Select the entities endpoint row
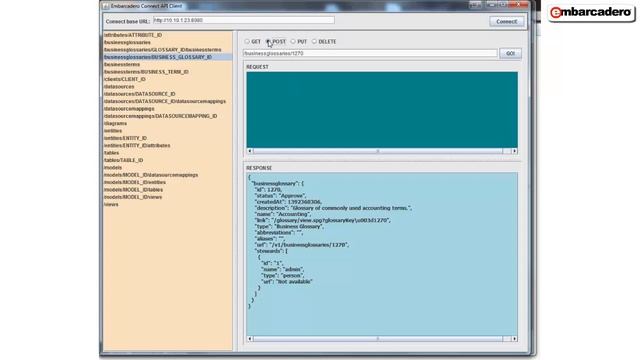This screenshot has height=360, width=640. 168,131
